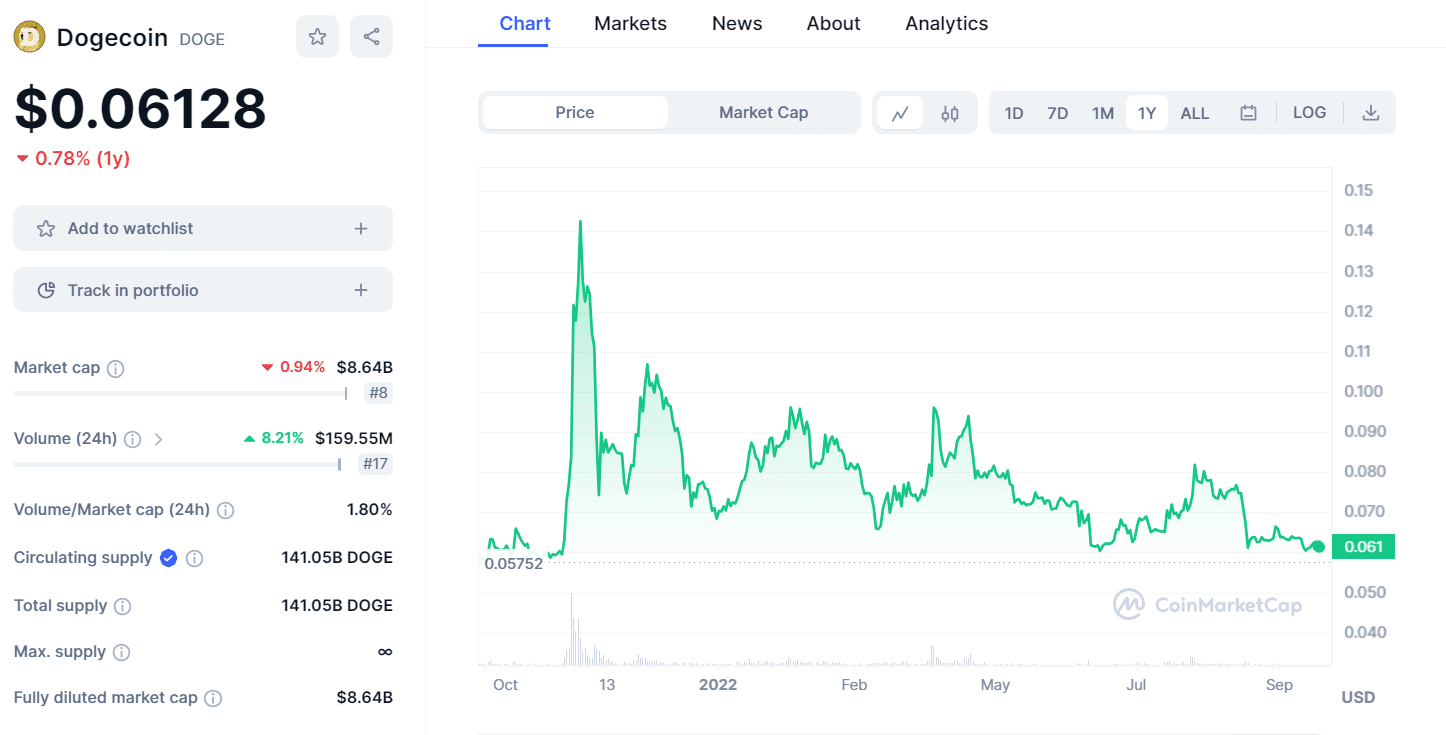
Task: Click the Total supply 141.05B DOGE value
Action: click(337, 605)
